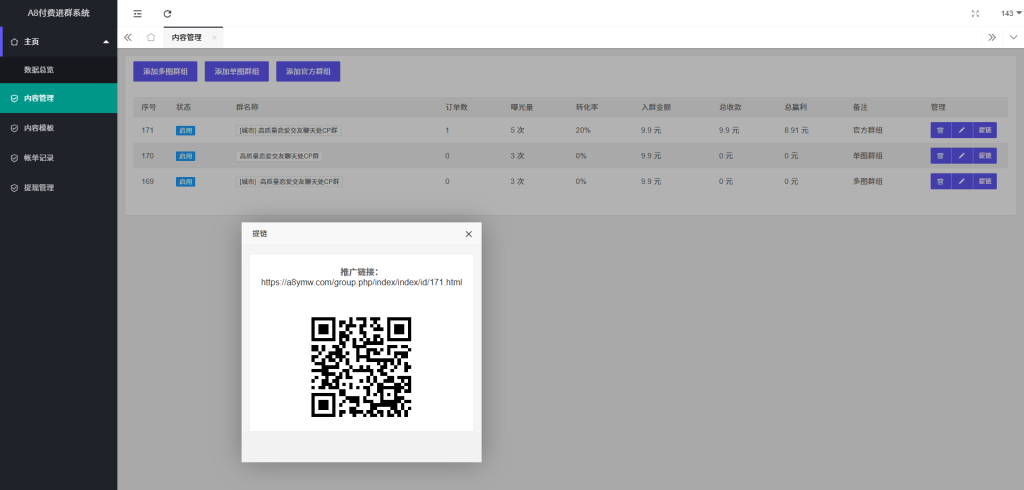Open the home icon tab
This screenshot has height=490, width=1024.
pos(151,37)
